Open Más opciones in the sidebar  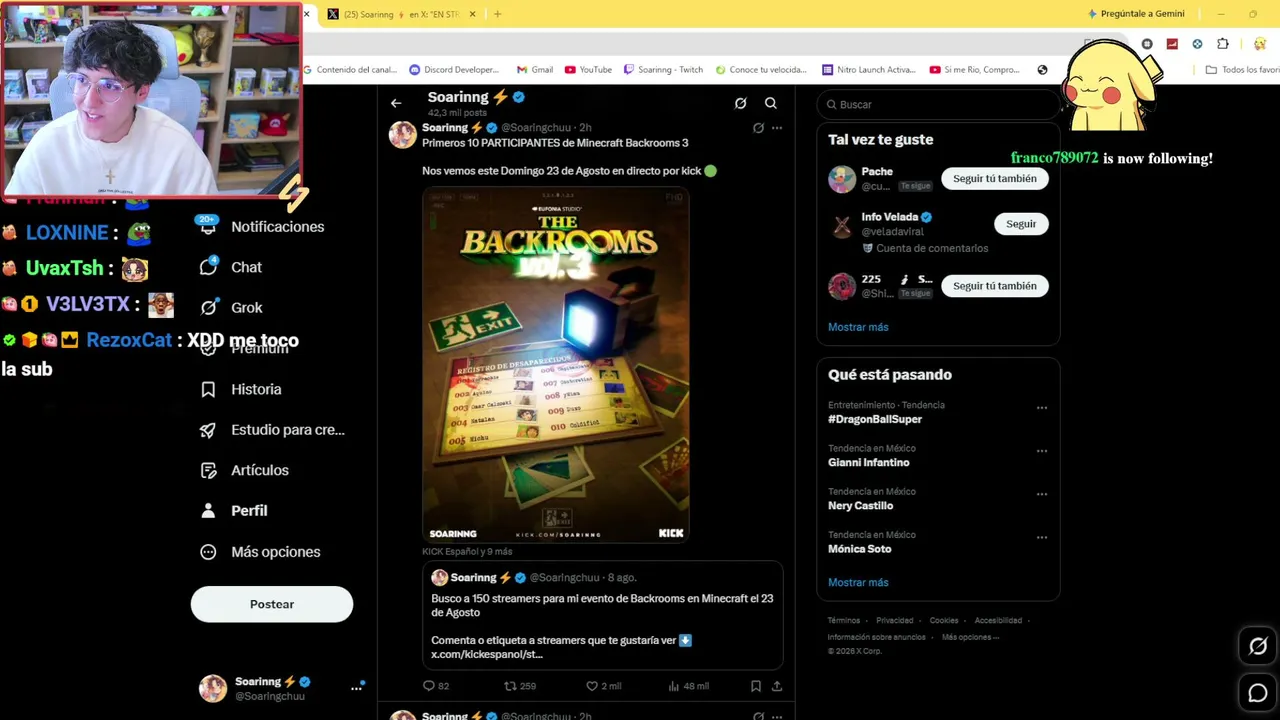(x=262, y=552)
